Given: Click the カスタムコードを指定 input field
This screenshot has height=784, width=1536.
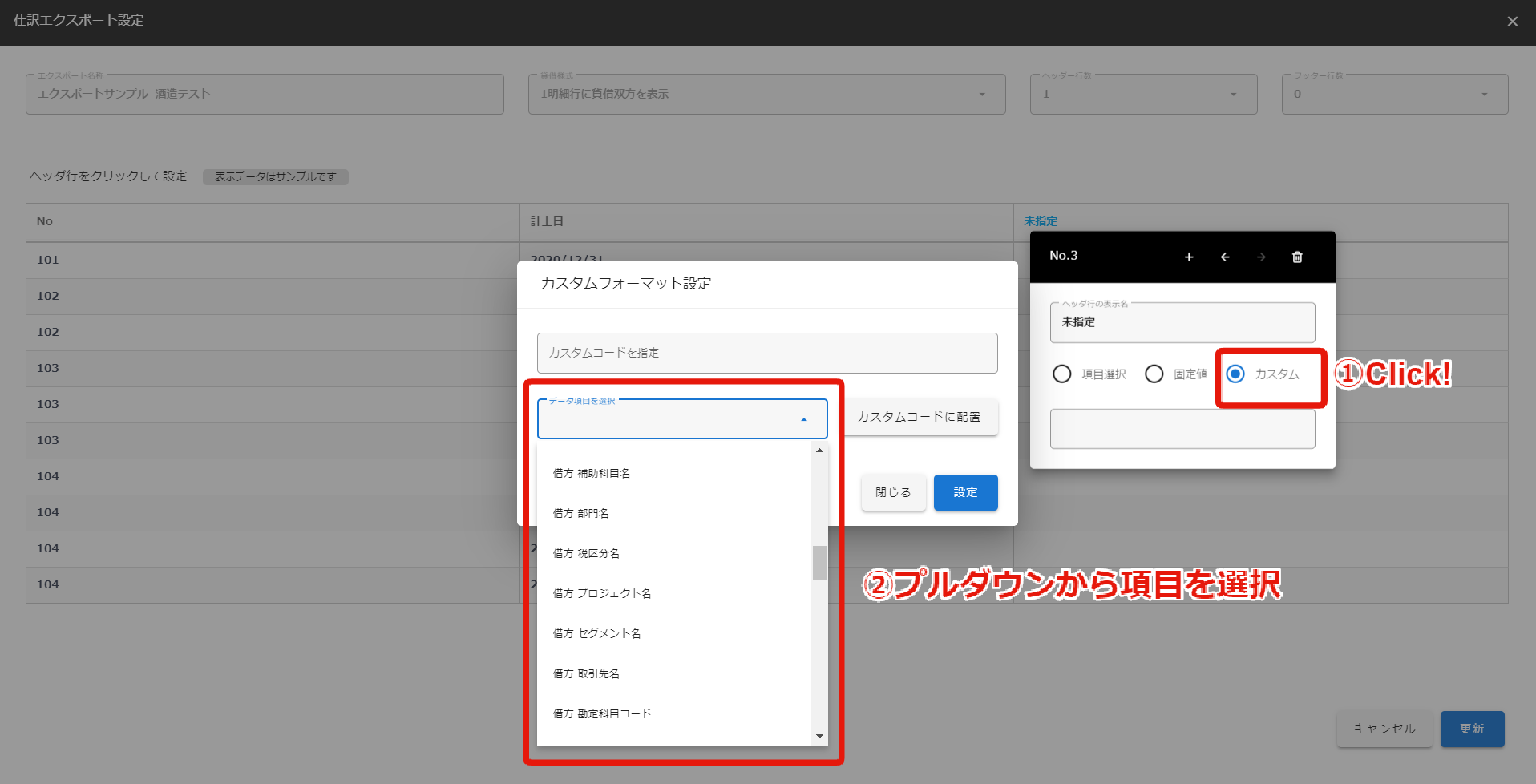Looking at the screenshot, I should coord(767,353).
